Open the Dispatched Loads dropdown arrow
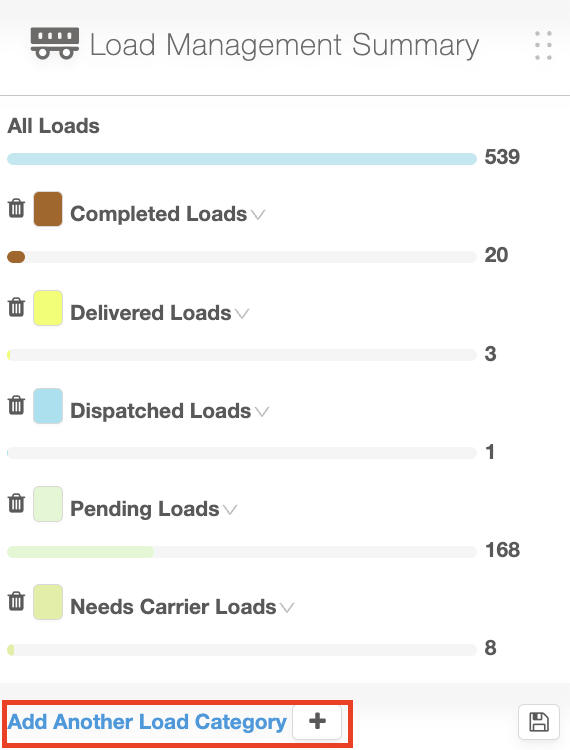The height and width of the screenshot is (750, 570). [262, 411]
